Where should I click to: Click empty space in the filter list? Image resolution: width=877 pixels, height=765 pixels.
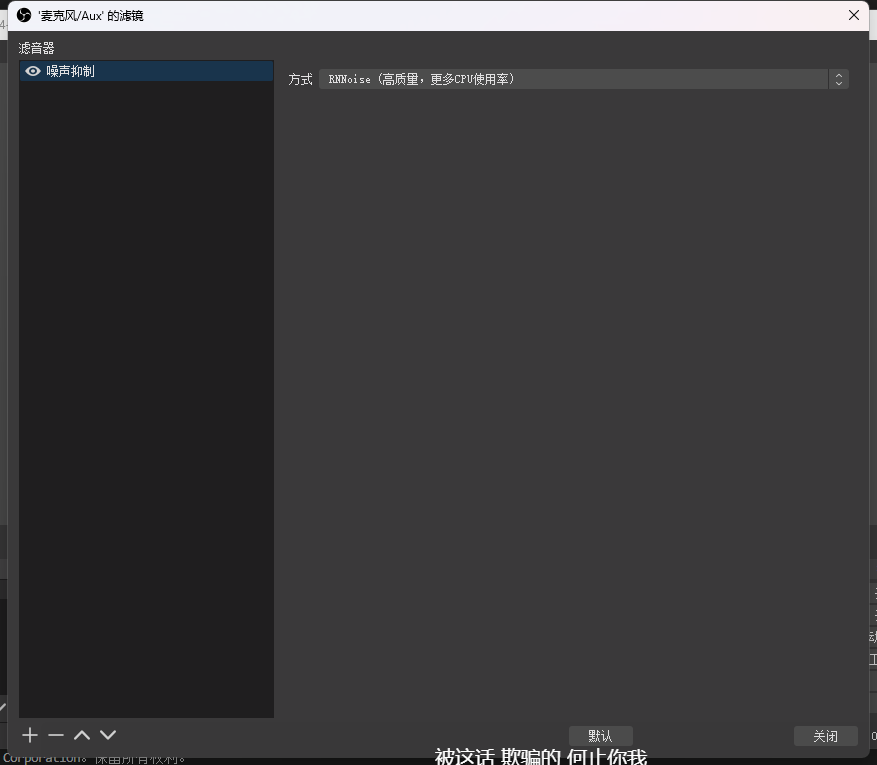pos(146,400)
